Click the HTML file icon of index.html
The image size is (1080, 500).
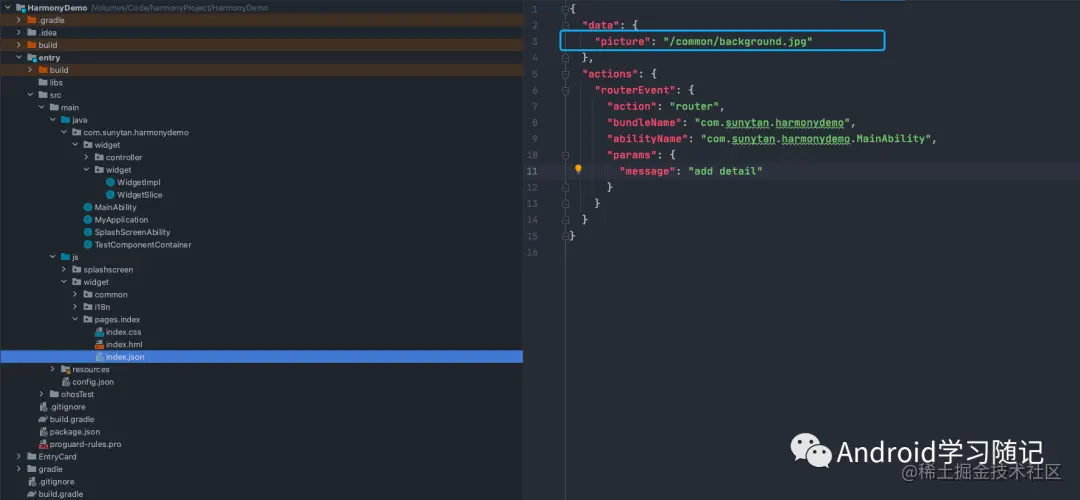point(99,344)
